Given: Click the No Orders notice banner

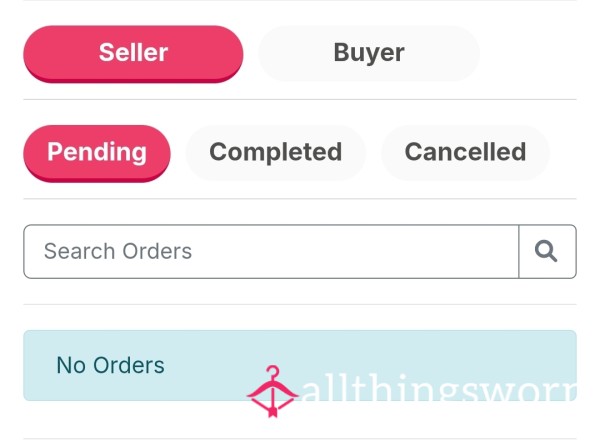Looking at the screenshot, I should coord(300,365).
